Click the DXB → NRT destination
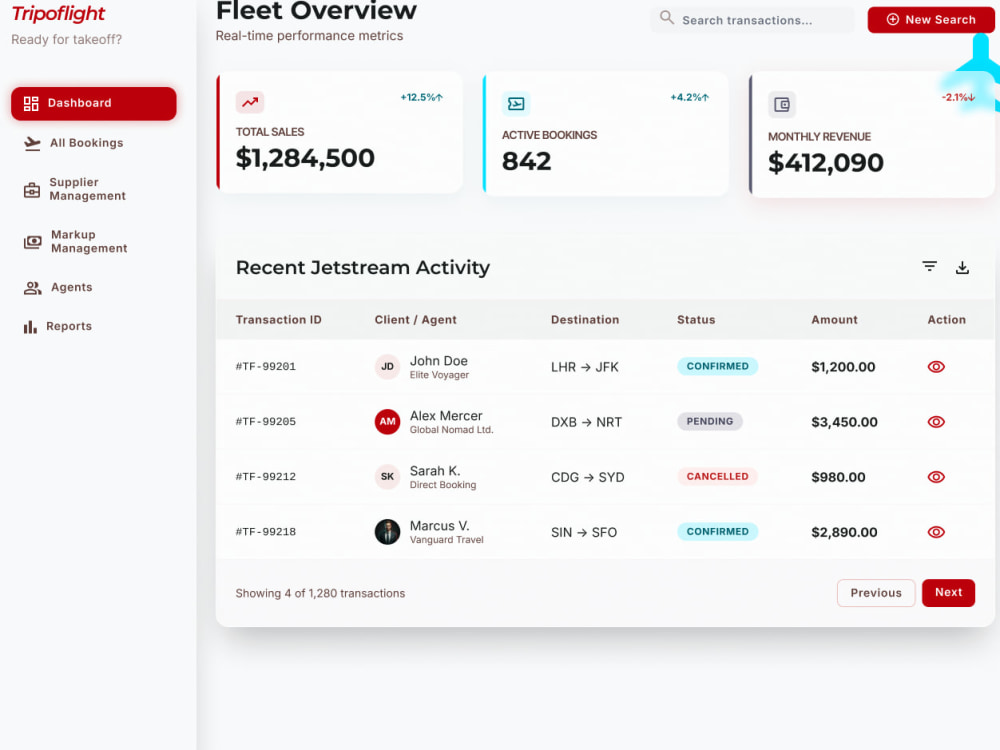Viewport: 1000px width, 750px height. [x=586, y=422]
